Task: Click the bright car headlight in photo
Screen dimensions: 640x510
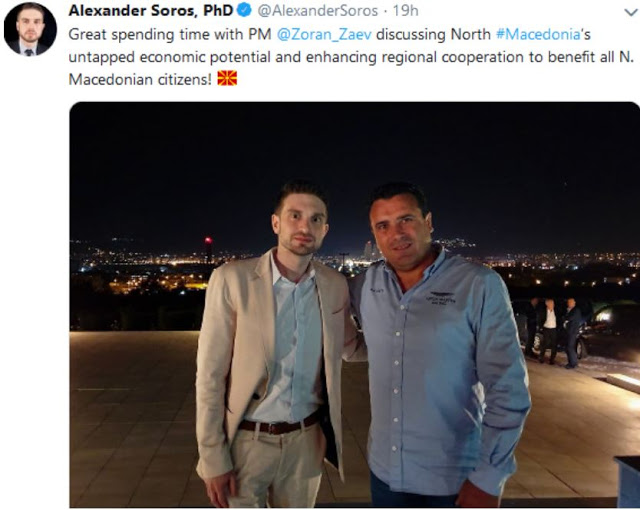Action: point(604,315)
